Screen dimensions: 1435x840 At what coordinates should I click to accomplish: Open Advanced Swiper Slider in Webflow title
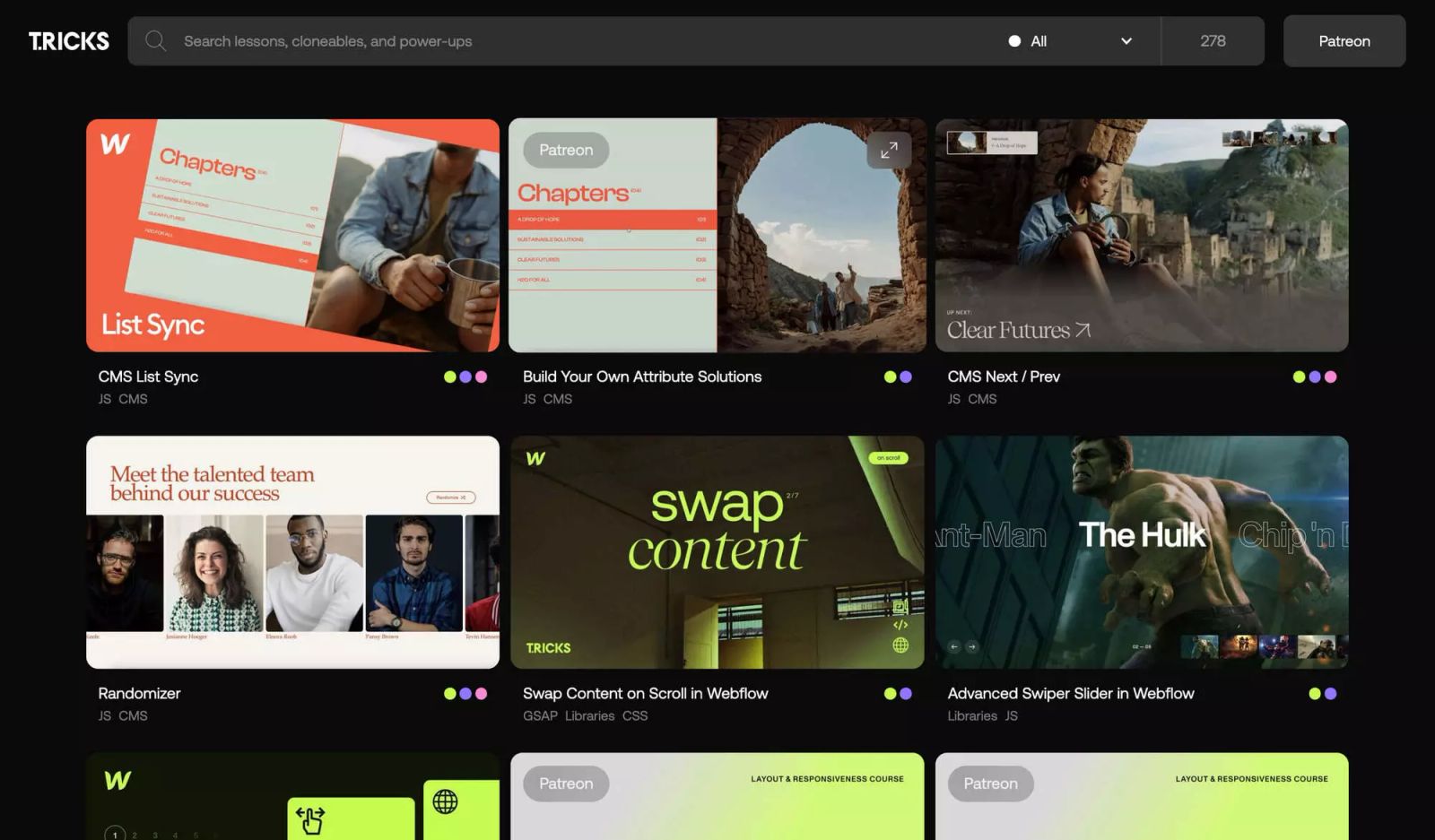(1071, 693)
